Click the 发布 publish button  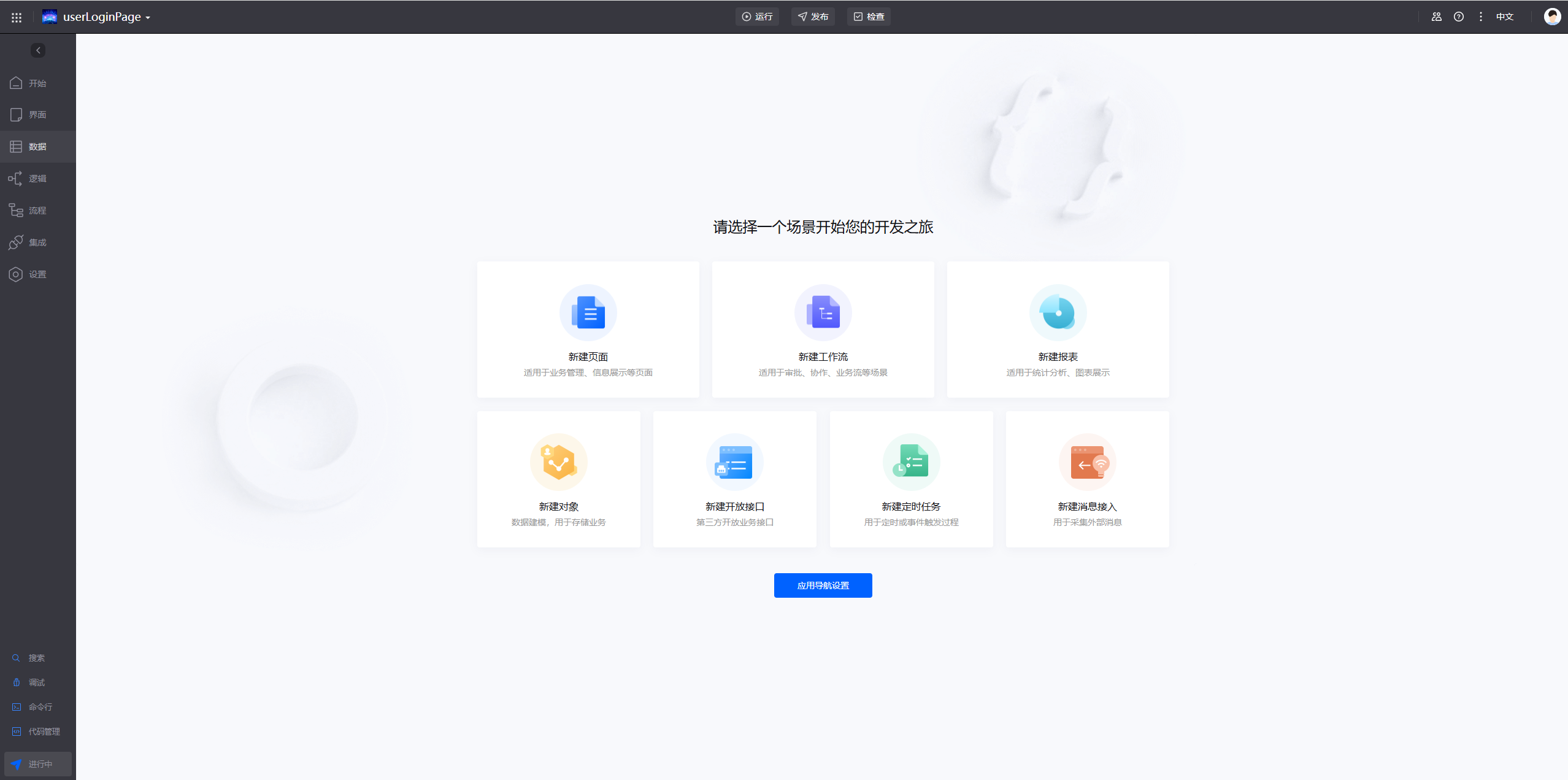[813, 17]
